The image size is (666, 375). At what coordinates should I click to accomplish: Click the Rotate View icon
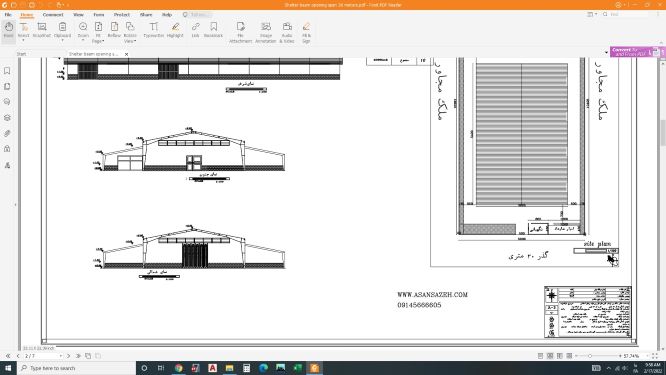(130, 27)
